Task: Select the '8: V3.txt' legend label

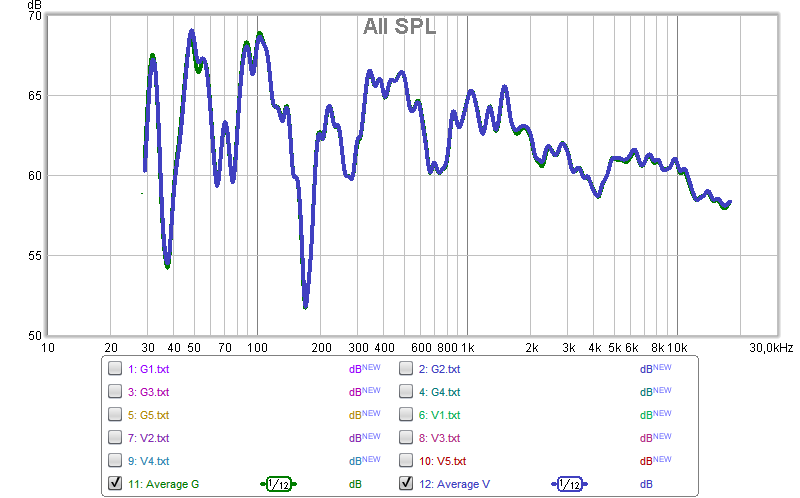Action: pyautogui.click(x=439, y=438)
